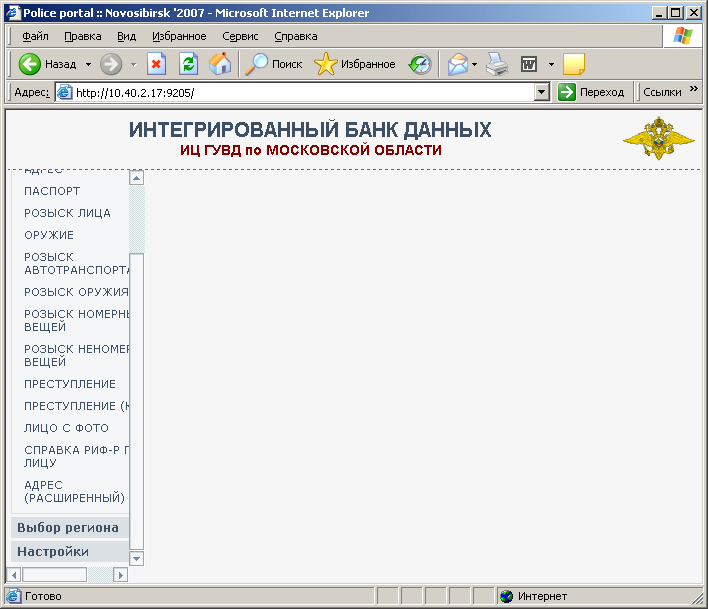Select ЛИЦО С ФОТО link

66,428
